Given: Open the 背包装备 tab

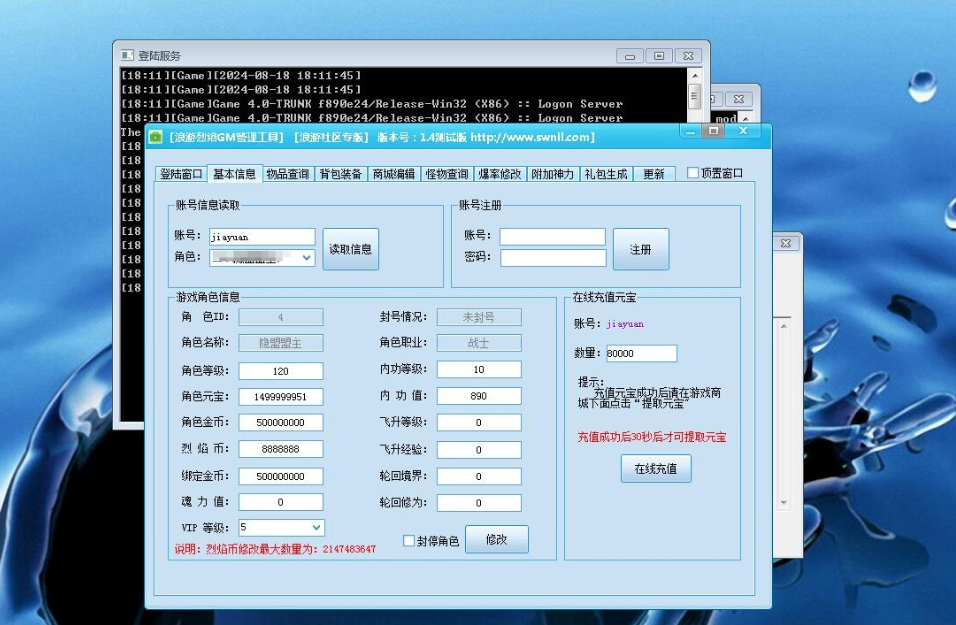Looking at the screenshot, I should coord(341,174).
